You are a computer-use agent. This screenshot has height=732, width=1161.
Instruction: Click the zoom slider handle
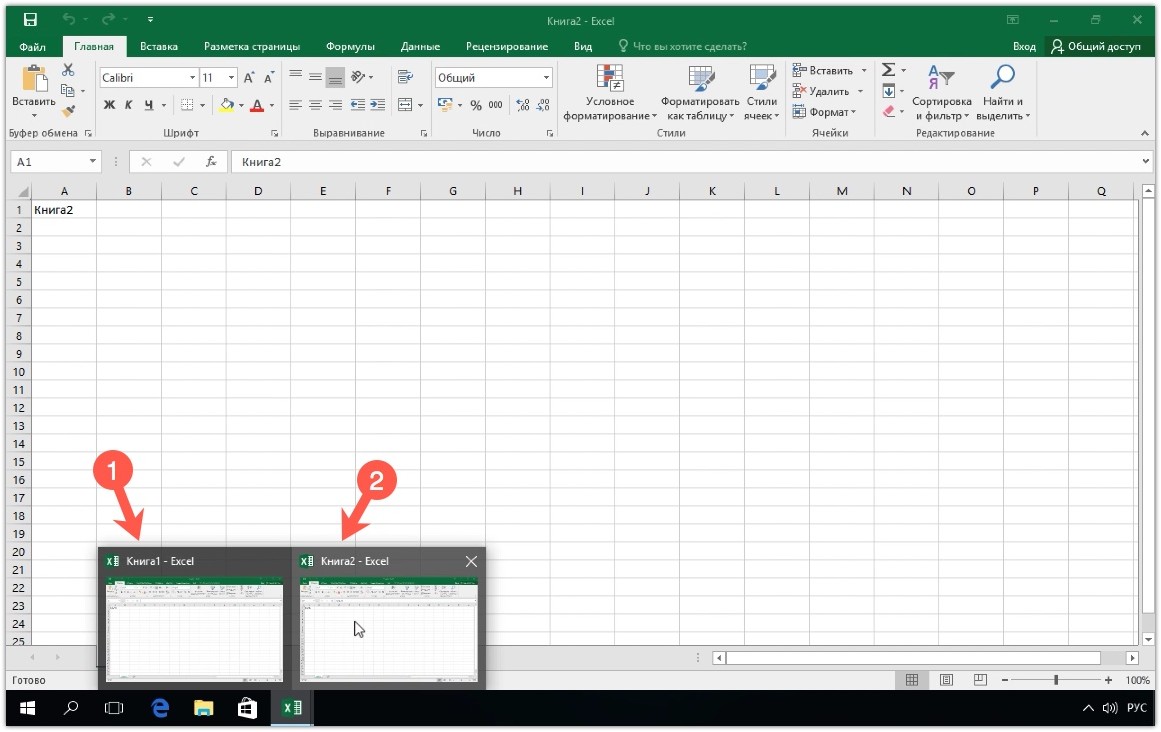[1056, 679]
